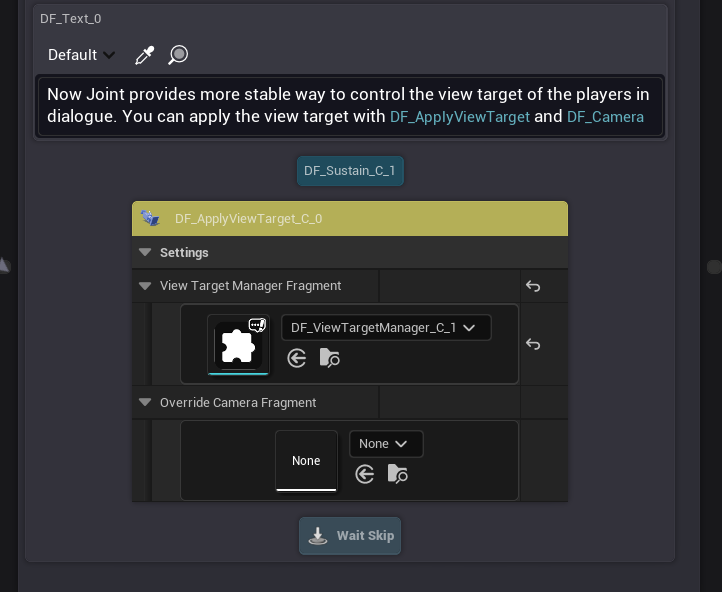Collapse Override Camera Fragment section
This screenshot has height=592, width=722.
point(145,403)
